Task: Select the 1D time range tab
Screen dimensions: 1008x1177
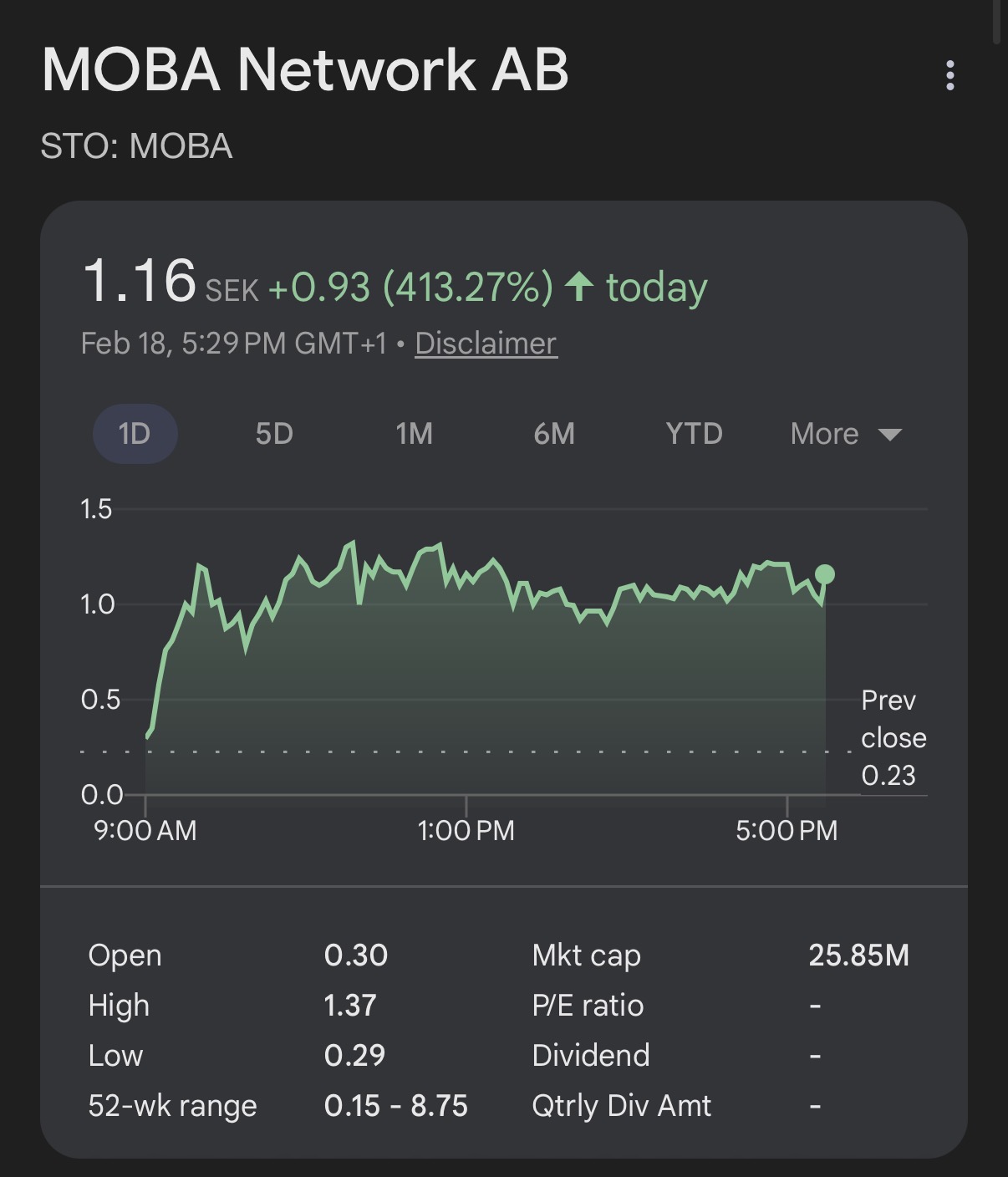Action: click(135, 434)
